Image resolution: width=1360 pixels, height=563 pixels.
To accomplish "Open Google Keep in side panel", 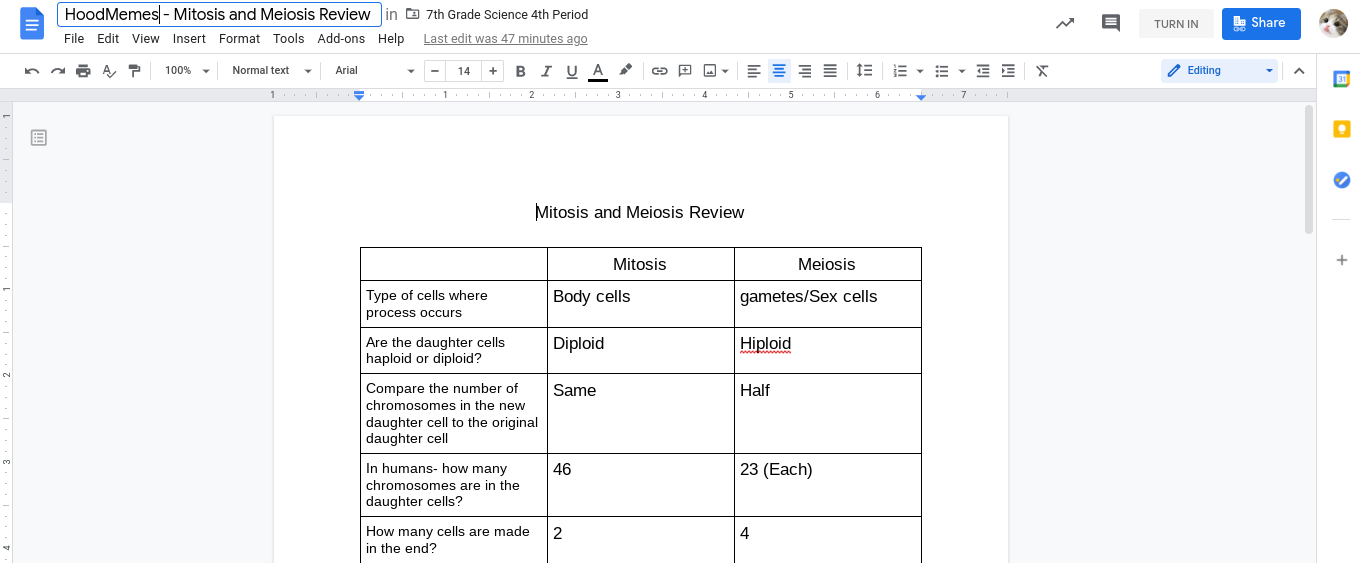I will [x=1342, y=129].
